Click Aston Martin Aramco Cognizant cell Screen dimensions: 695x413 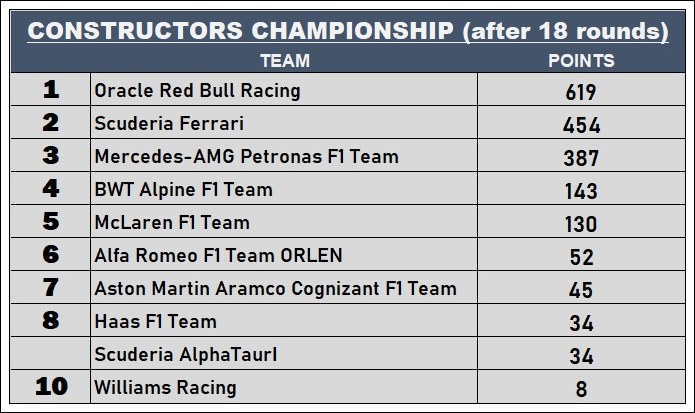tap(284, 288)
